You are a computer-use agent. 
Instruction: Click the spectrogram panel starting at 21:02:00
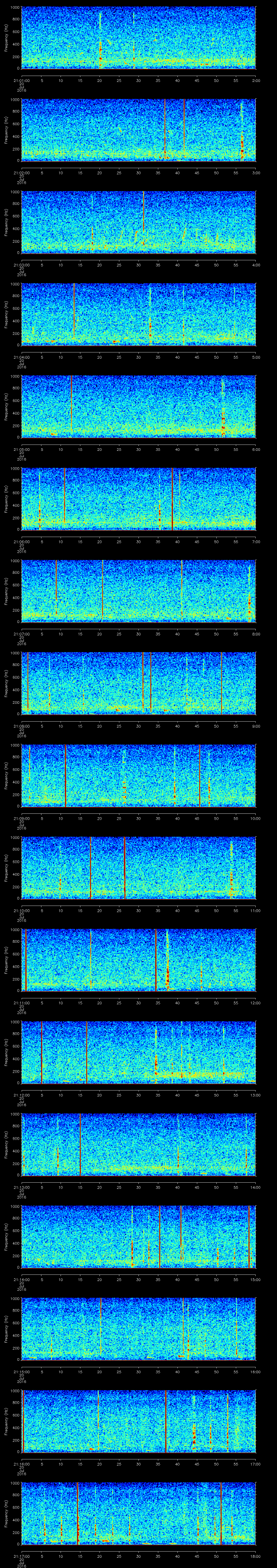pos(139,130)
